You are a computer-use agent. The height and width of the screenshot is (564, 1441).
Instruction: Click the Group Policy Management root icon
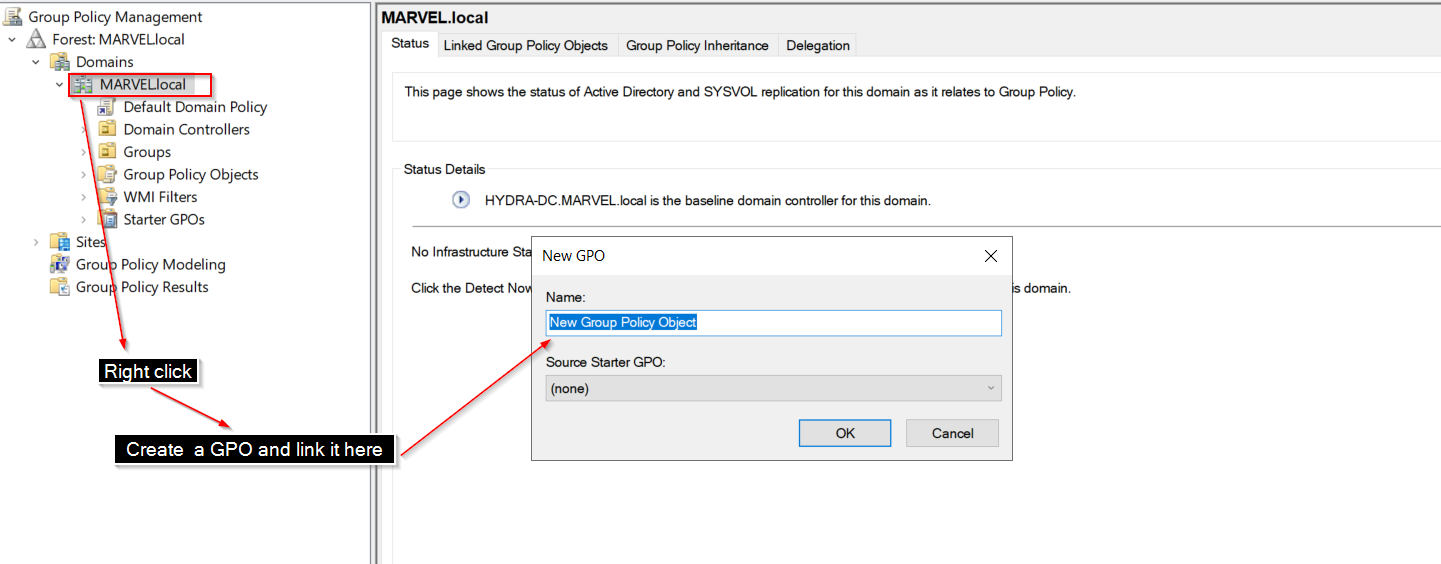13,16
